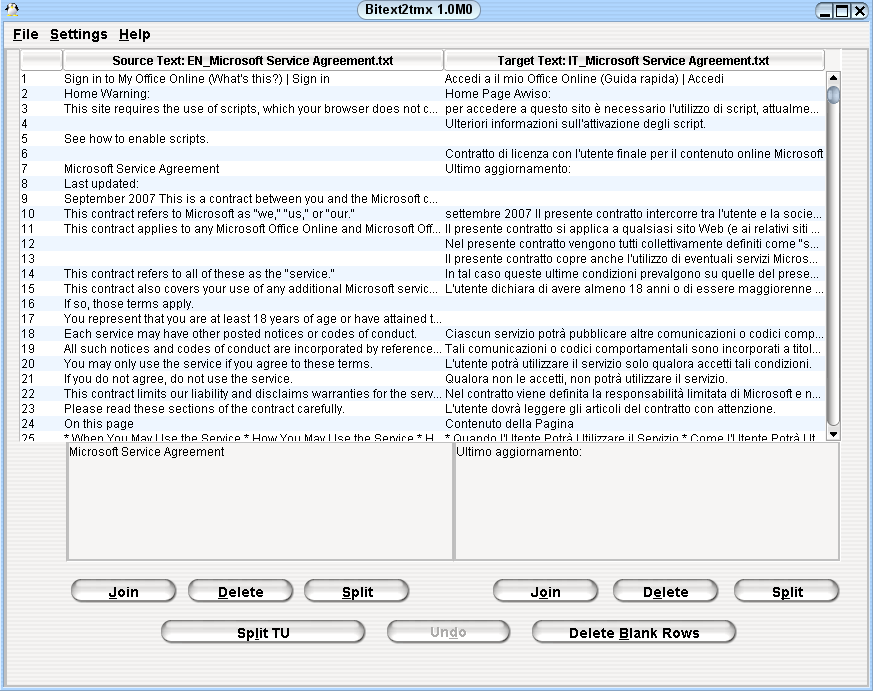Select target cell "L'utente dovrà leggere gli articoli…"
The height and width of the screenshot is (691, 873).
pos(634,409)
